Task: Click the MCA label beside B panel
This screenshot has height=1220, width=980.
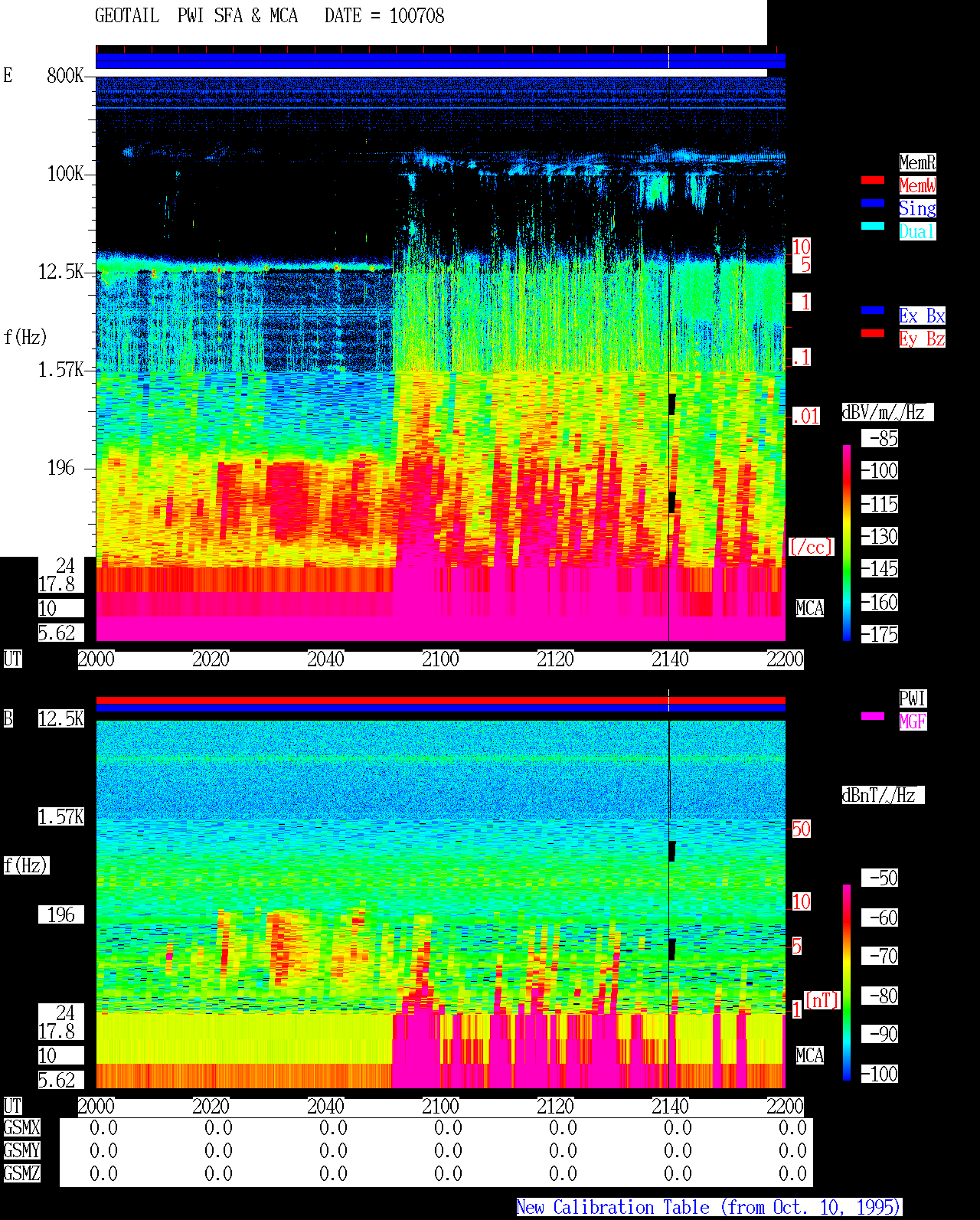Action: click(810, 1056)
